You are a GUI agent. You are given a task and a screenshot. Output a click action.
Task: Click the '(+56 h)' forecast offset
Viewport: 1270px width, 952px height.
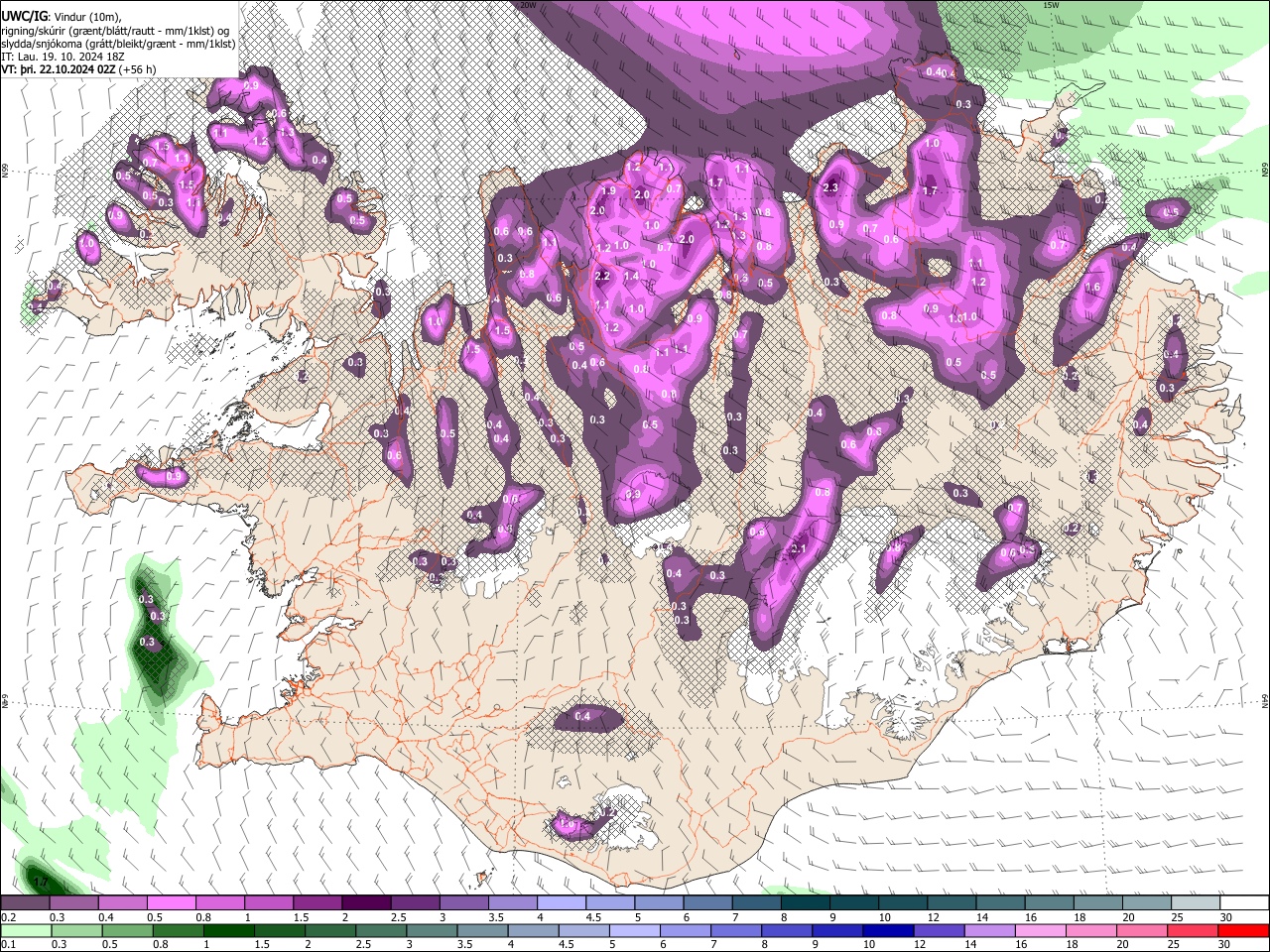pos(137,69)
